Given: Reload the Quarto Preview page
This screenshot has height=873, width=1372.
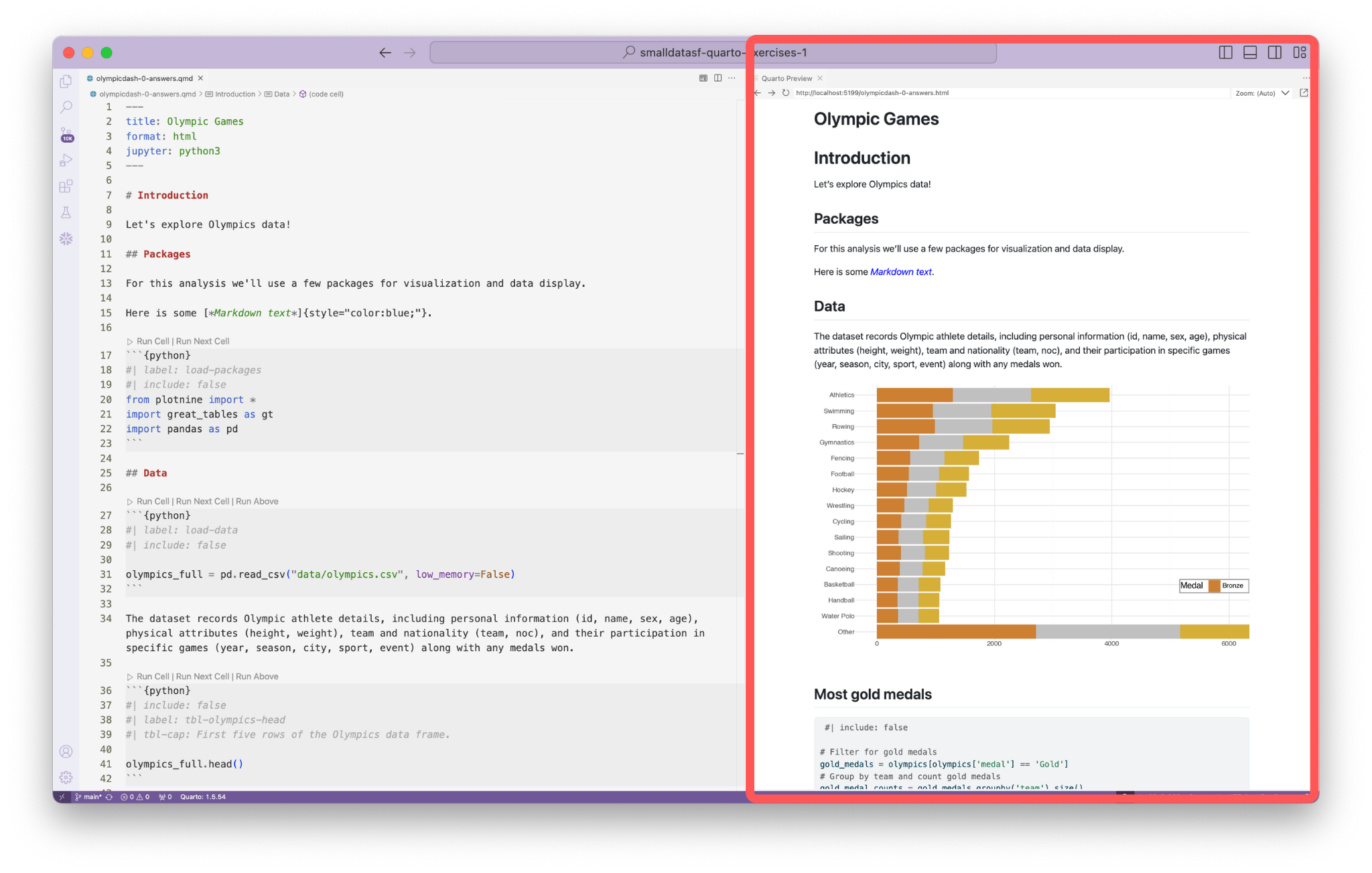Looking at the screenshot, I should click(785, 93).
